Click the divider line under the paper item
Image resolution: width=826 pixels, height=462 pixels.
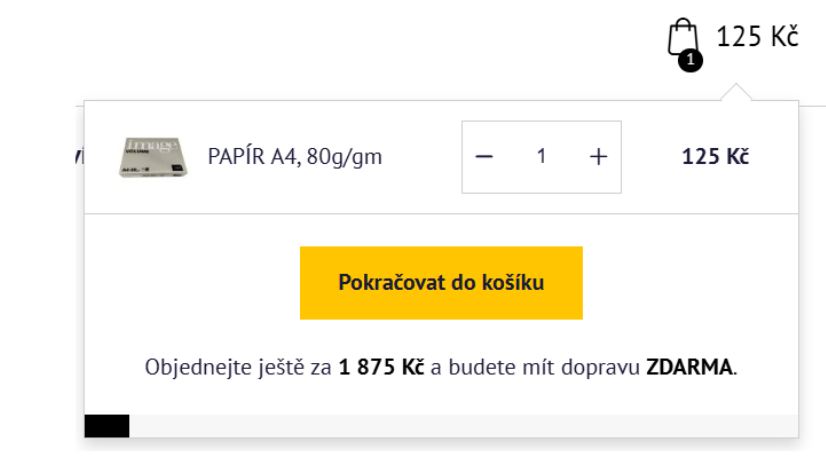(441, 213)
